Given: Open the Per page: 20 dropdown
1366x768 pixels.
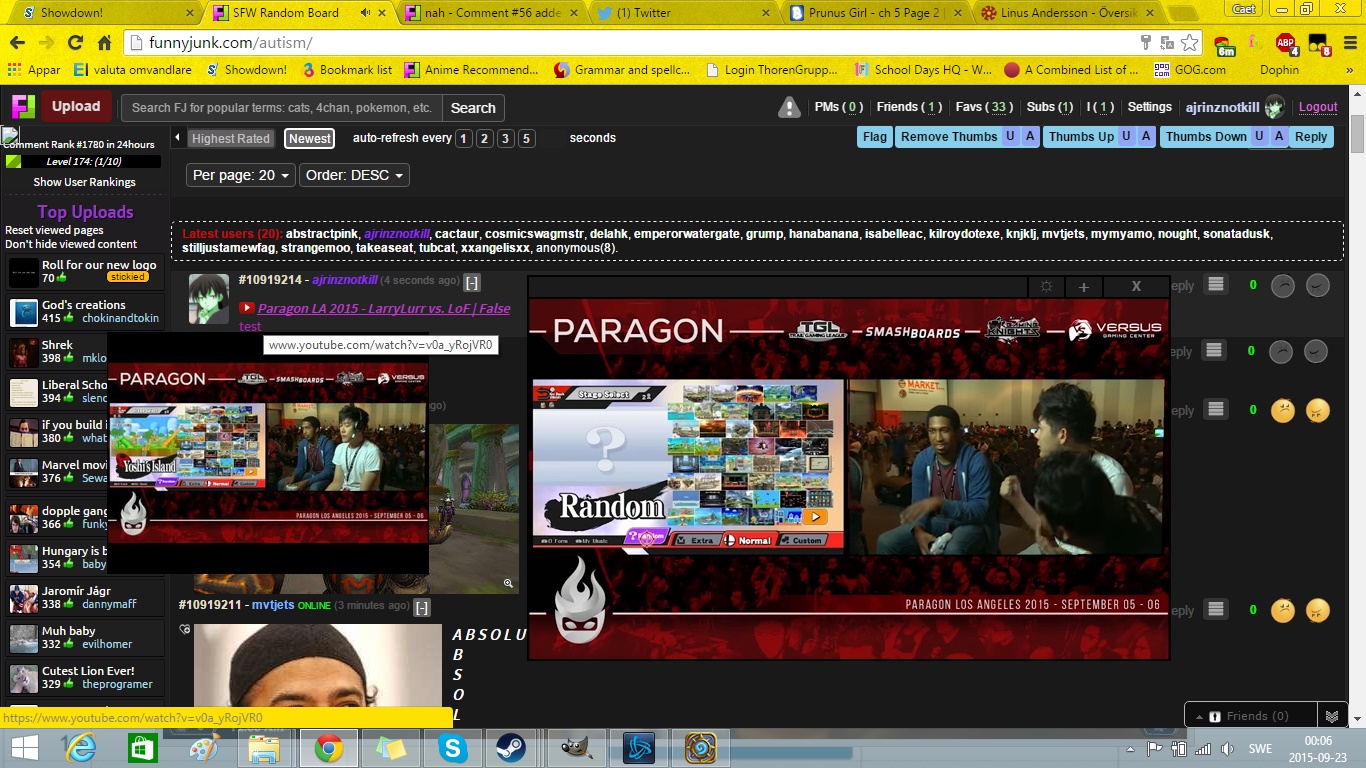Looking at the screenshot, I should [241, 175].
